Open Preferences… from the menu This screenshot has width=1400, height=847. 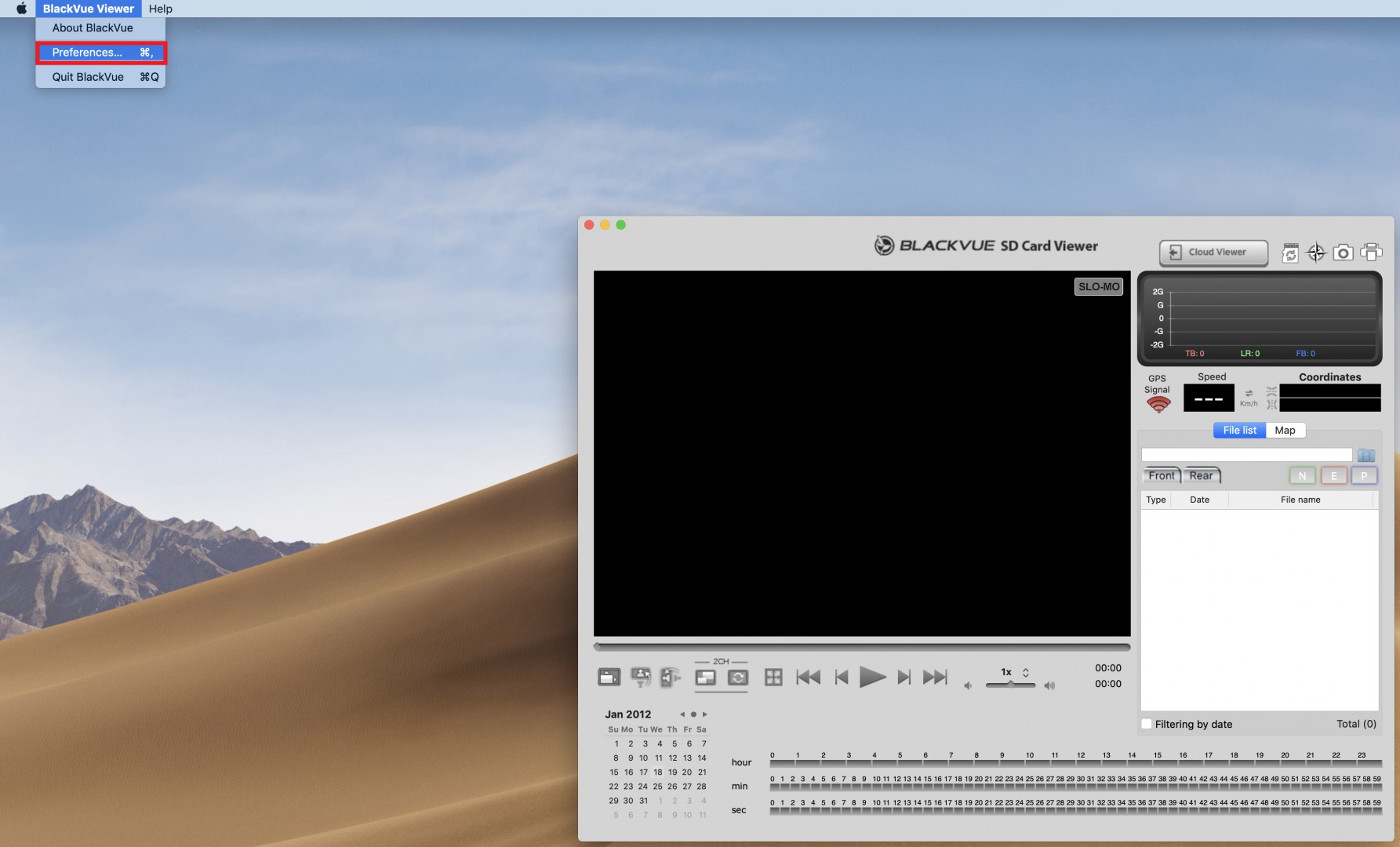point(101,53)
